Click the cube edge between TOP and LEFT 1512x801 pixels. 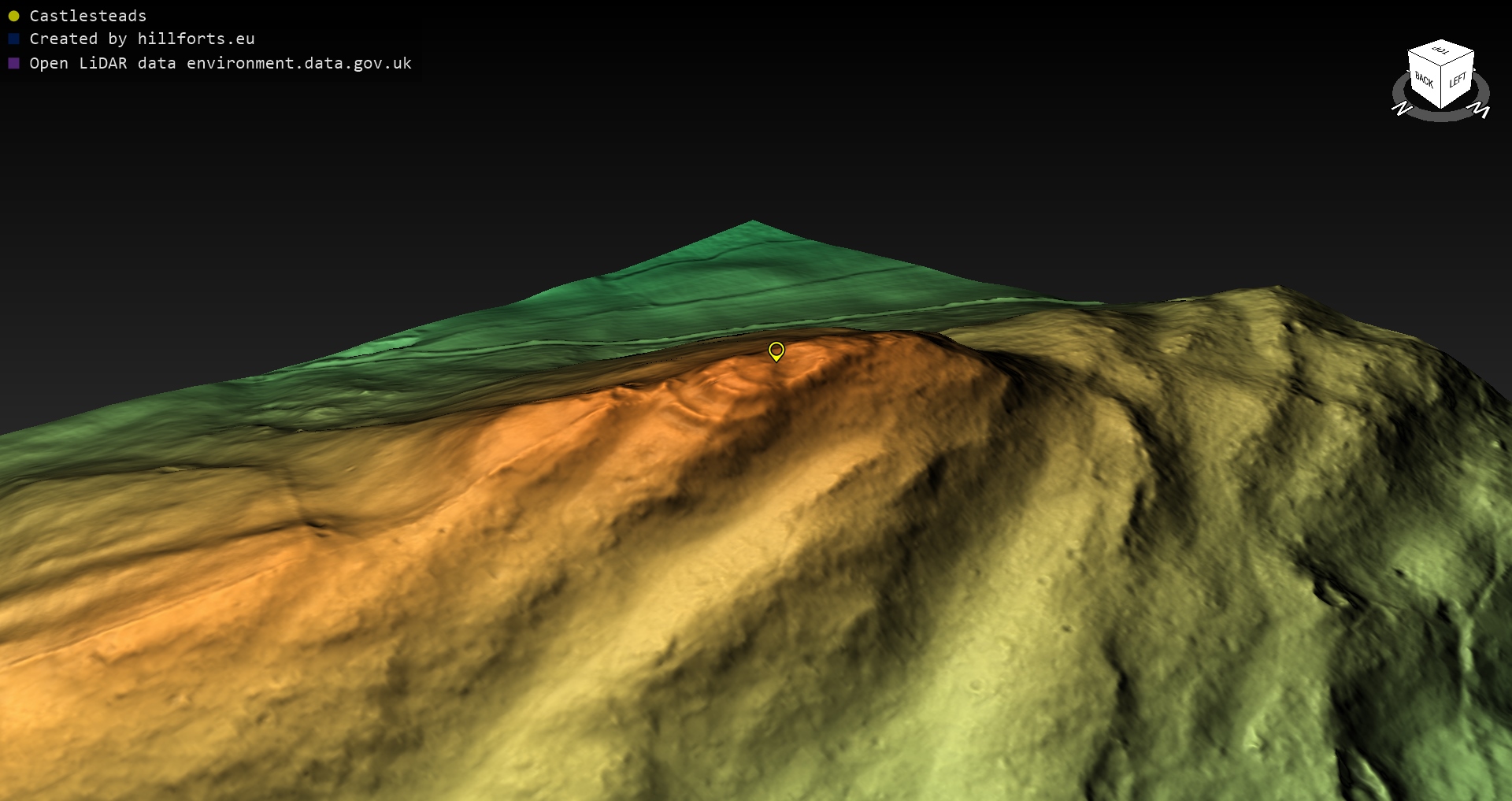point(1458,59)
